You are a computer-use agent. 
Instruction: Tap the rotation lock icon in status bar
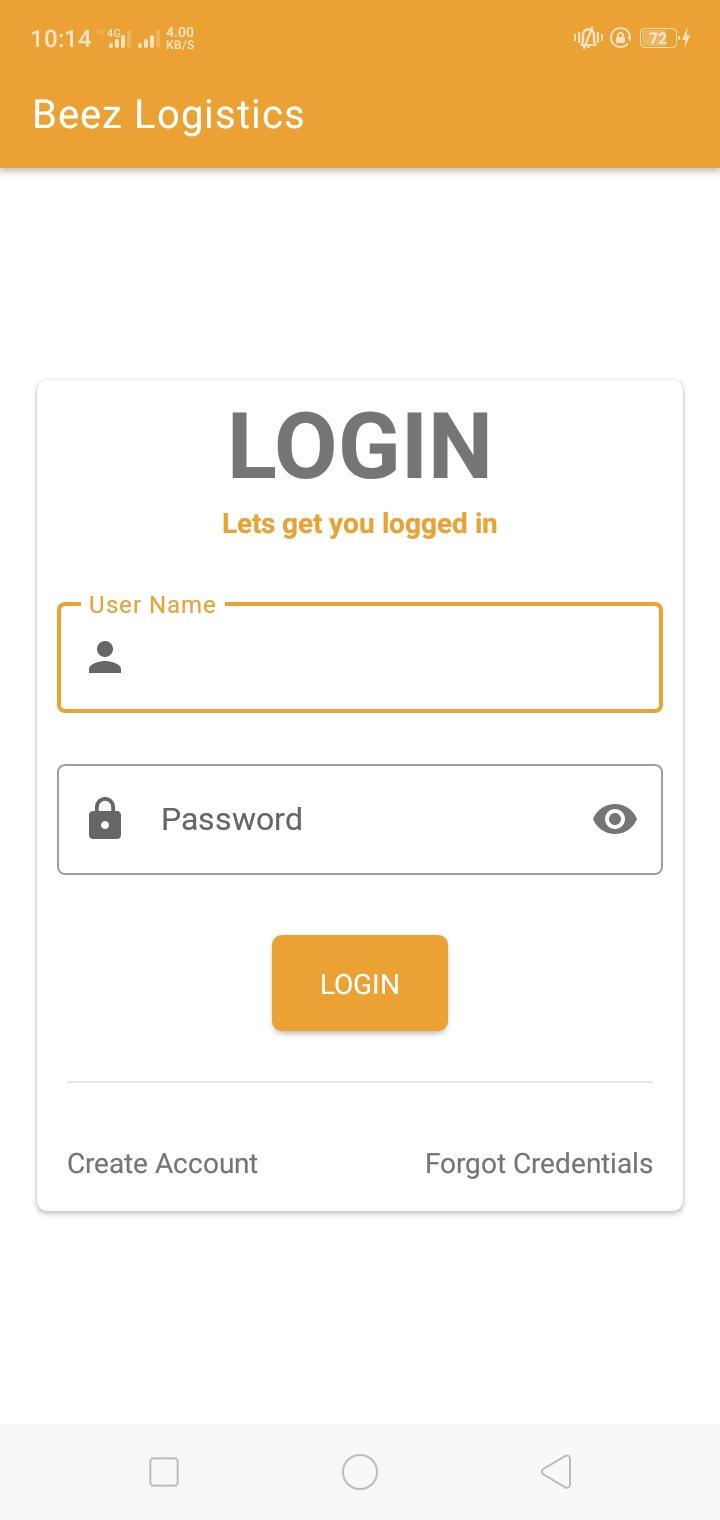[620, 38]
